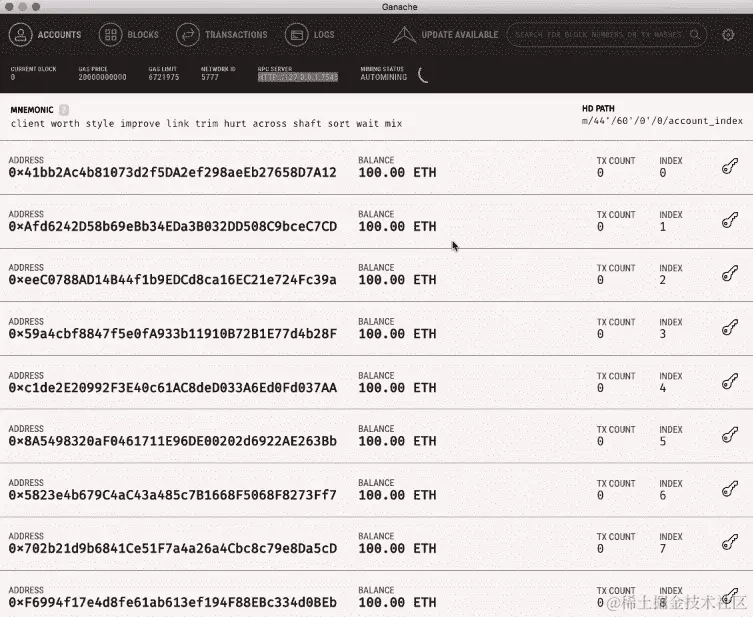Select the mnemonic phrase text
Image resolution: width=753 pixels, height=617 pixels.
coord(206,123)
